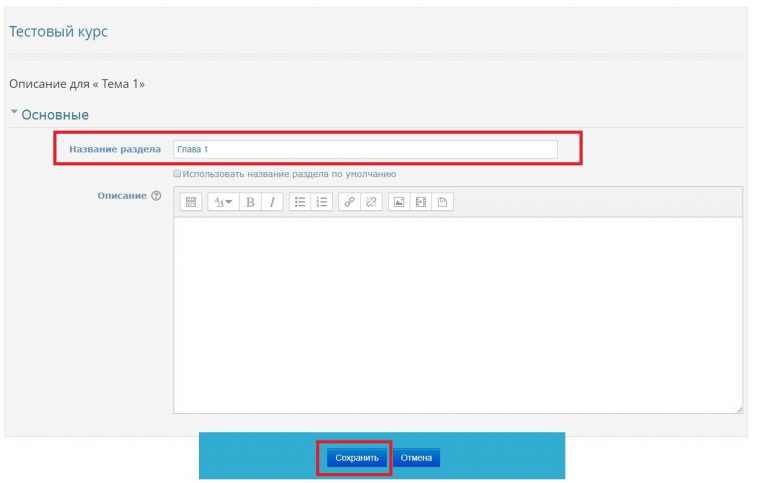This screenshot has height=483, width=768.
Task: Collapse the Основные section
Action: tap(14, 114)
